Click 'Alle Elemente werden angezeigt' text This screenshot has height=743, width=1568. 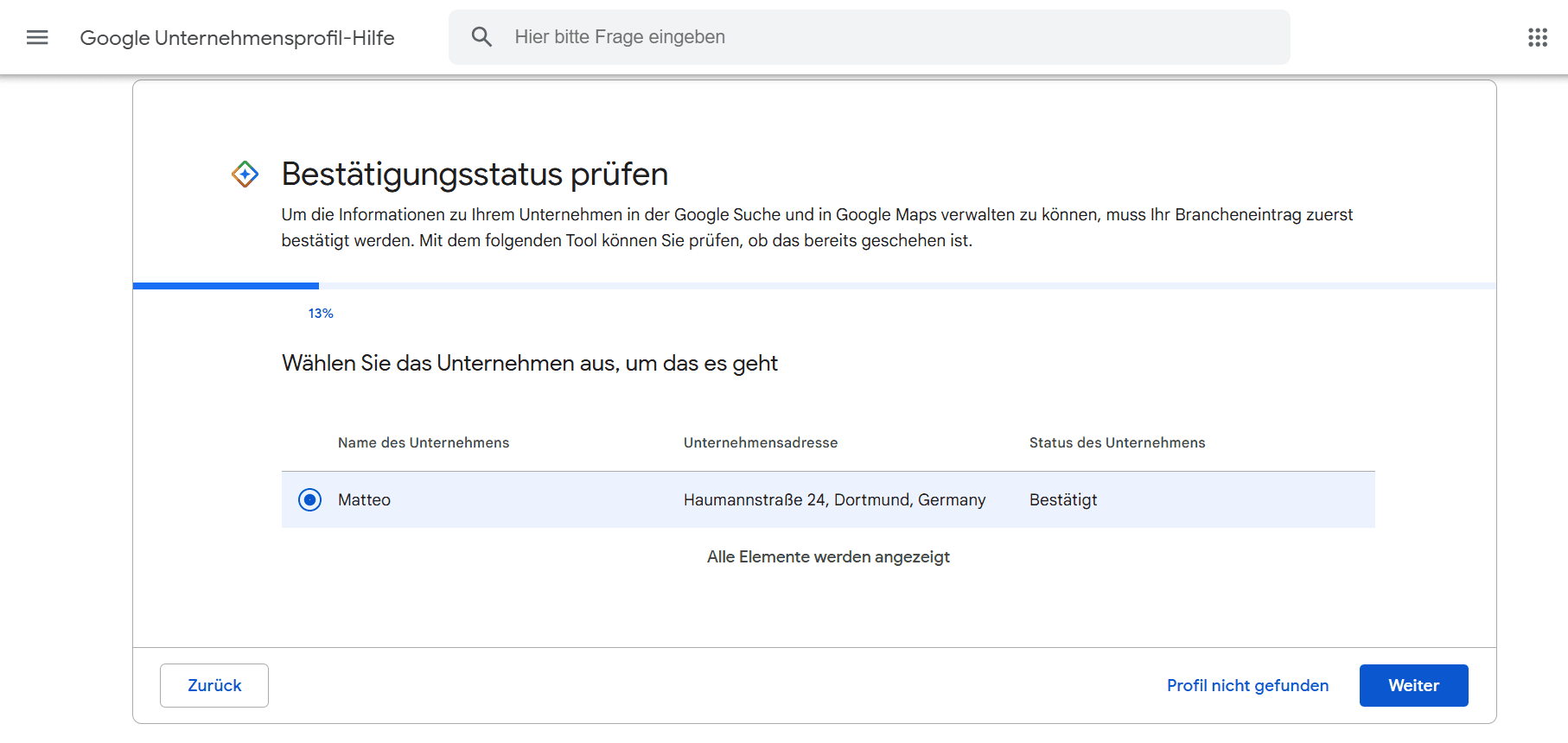[828, 557]
